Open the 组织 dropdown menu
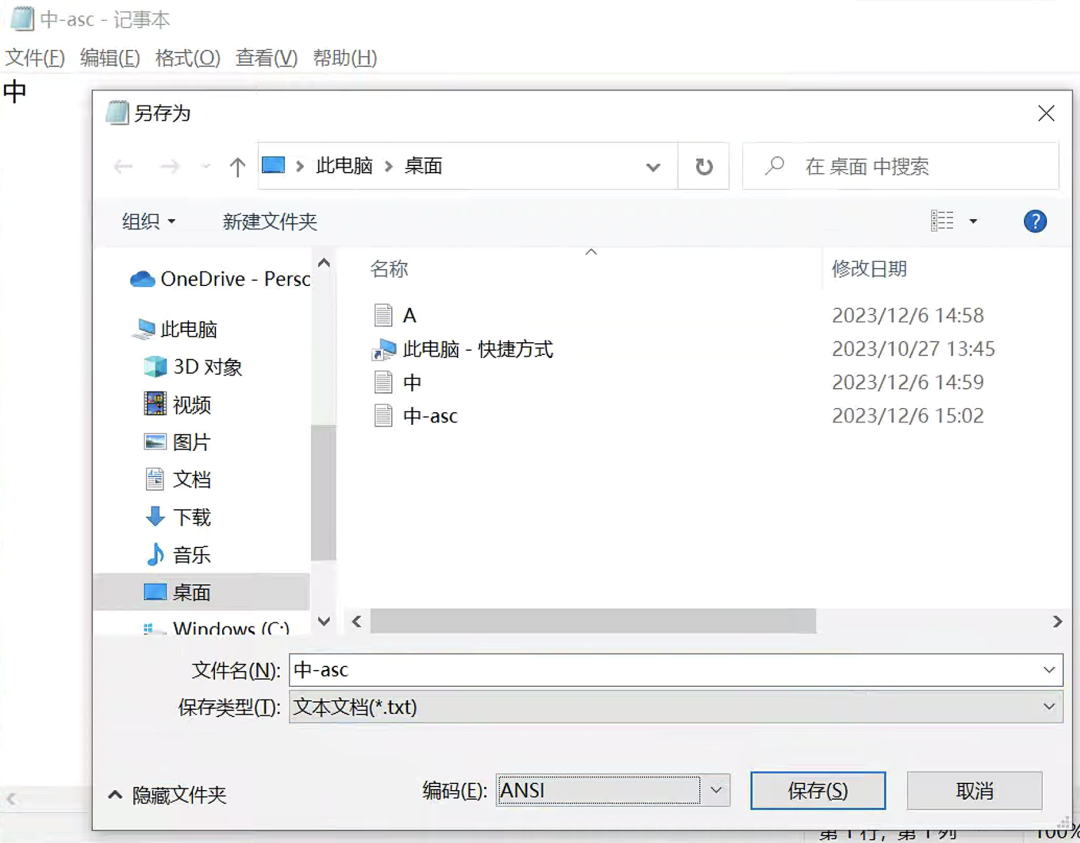The width and height of the screenshot is (1080, 843). coord(149,222)
